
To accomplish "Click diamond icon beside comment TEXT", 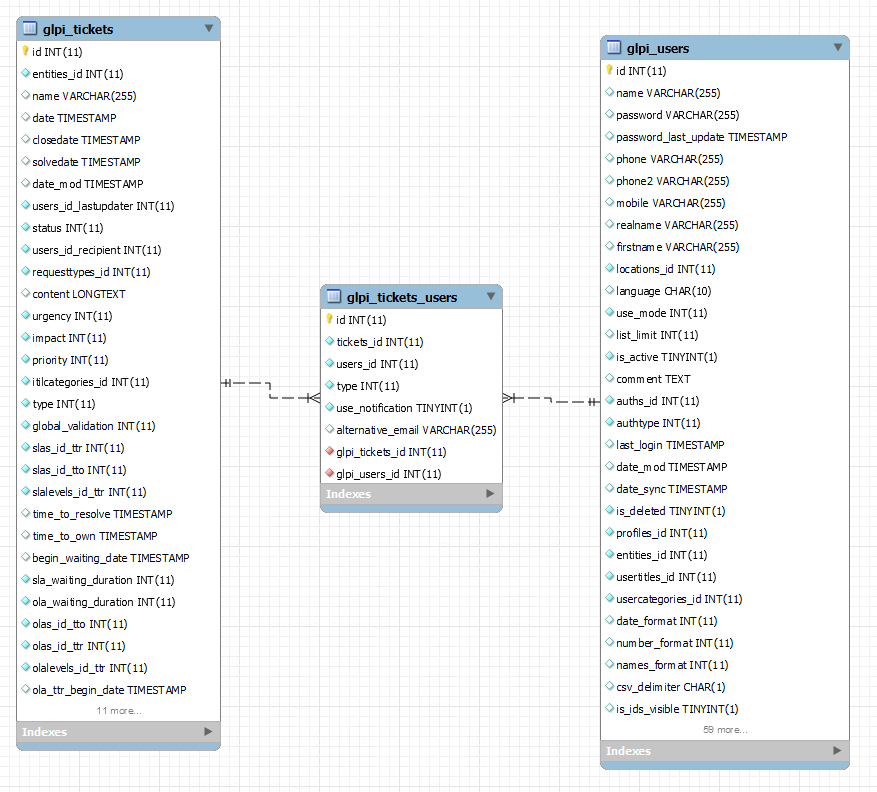I will (610, 378).
